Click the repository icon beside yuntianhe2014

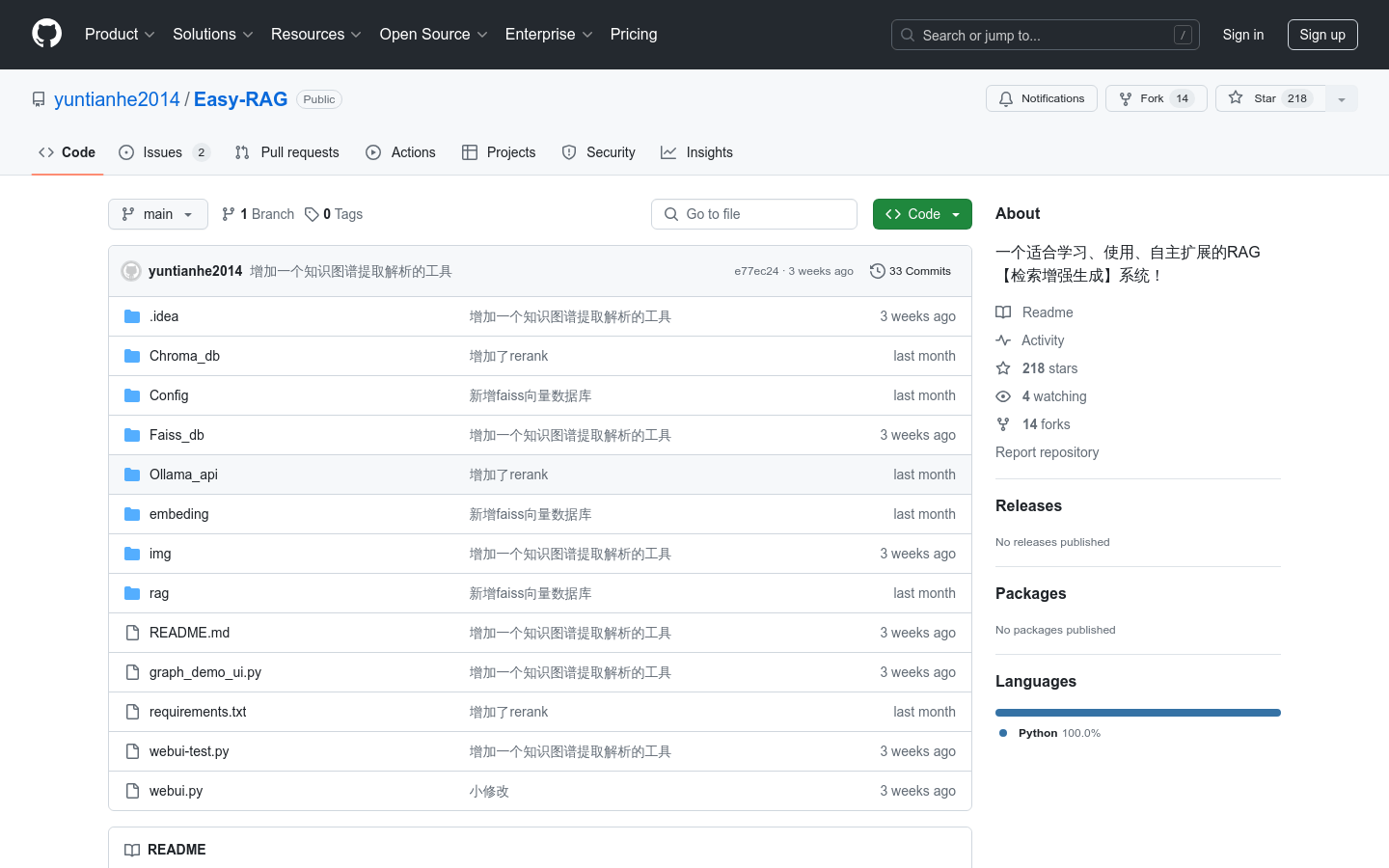39,99
